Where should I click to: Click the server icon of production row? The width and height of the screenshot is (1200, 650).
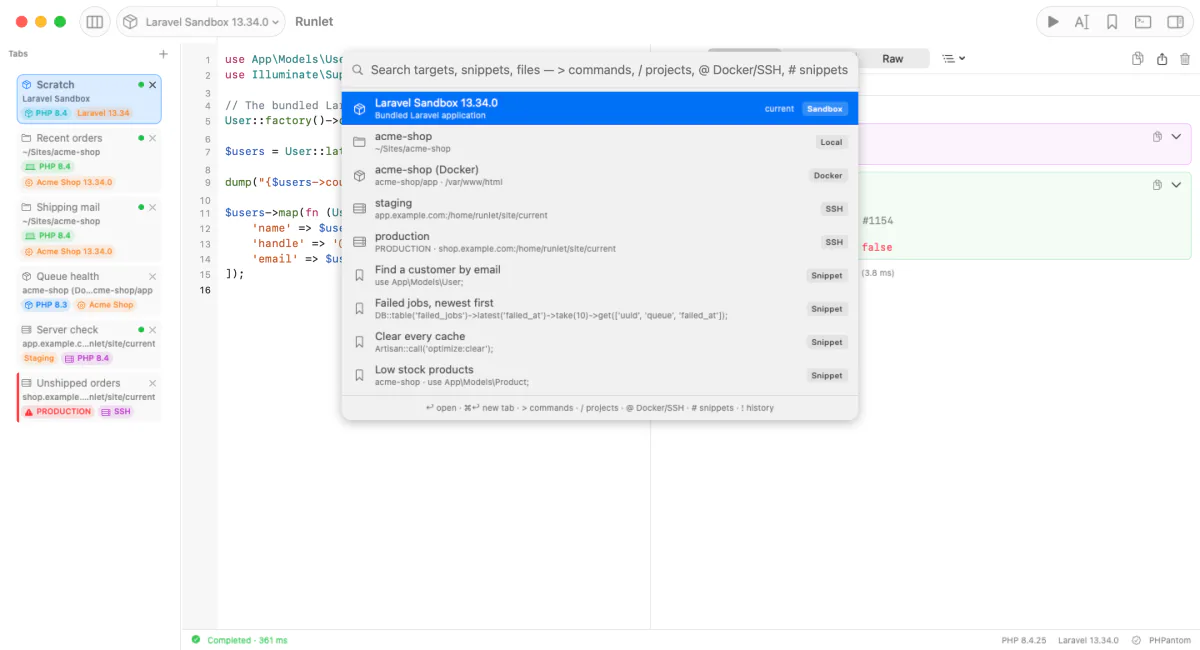tap(359, 242)
